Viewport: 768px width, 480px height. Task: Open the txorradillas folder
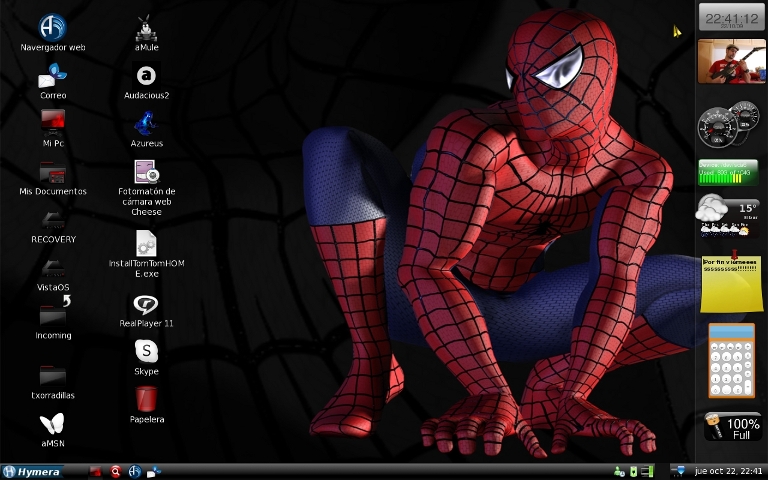[52, 376]
